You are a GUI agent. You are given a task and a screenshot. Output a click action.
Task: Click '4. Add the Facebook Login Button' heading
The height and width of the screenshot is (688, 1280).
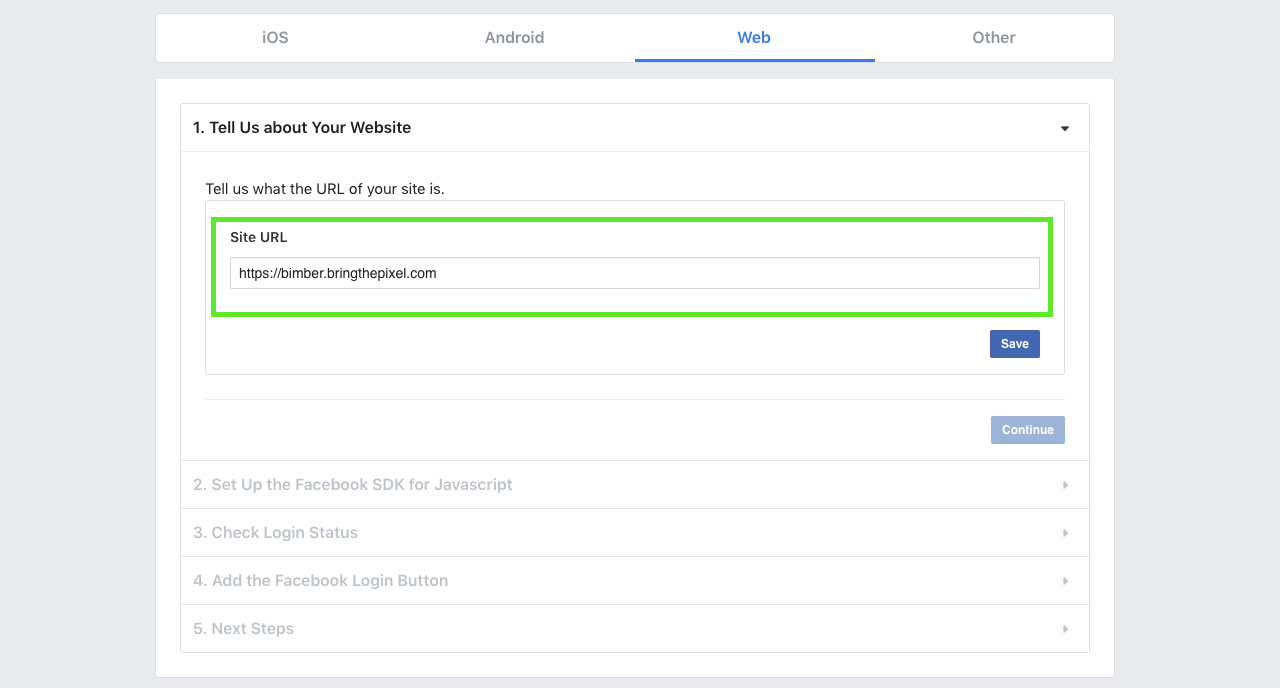320,581
